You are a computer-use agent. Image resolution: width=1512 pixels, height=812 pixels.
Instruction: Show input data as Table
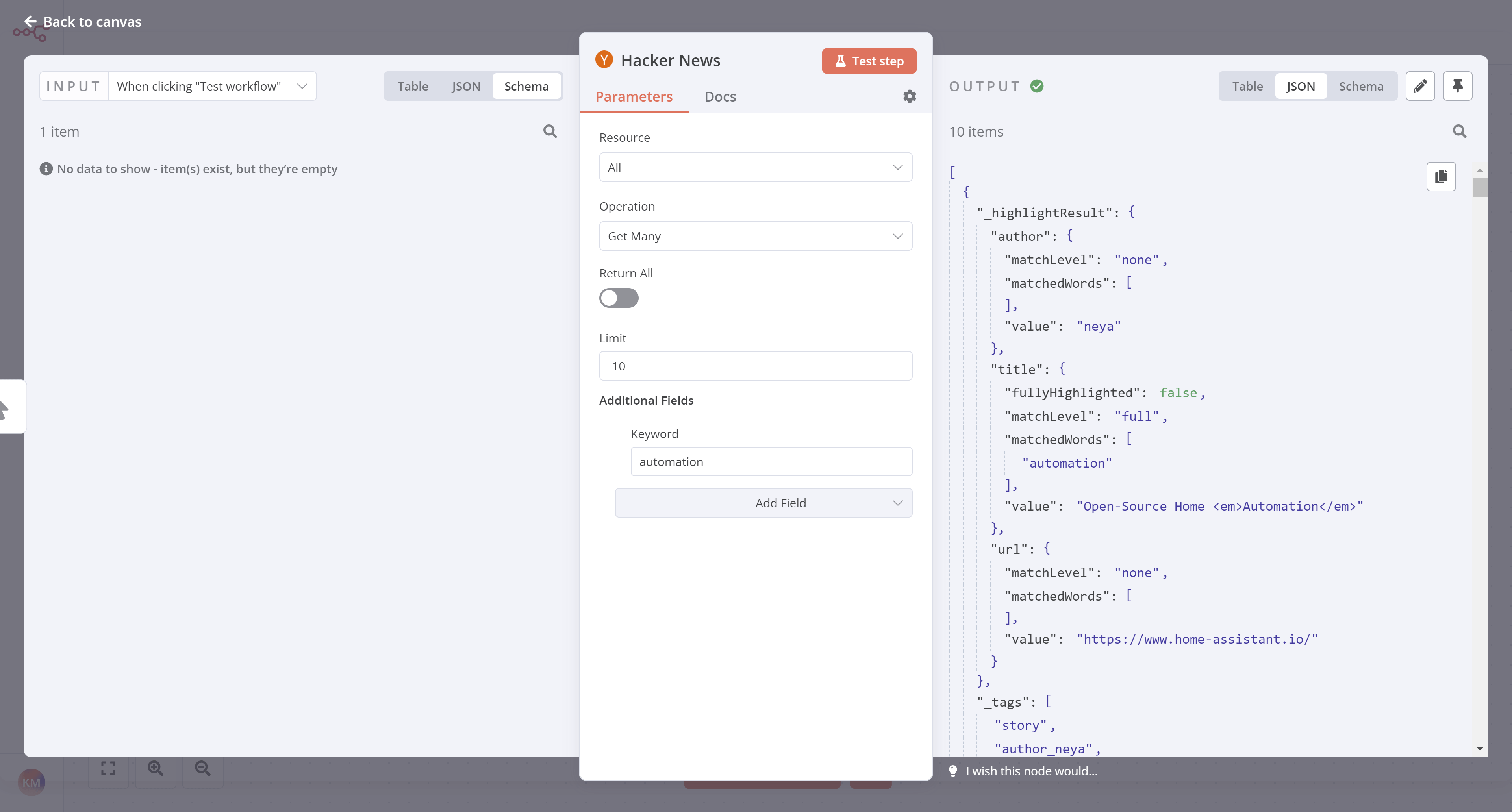pyautogui.click(x=413, y=86)
